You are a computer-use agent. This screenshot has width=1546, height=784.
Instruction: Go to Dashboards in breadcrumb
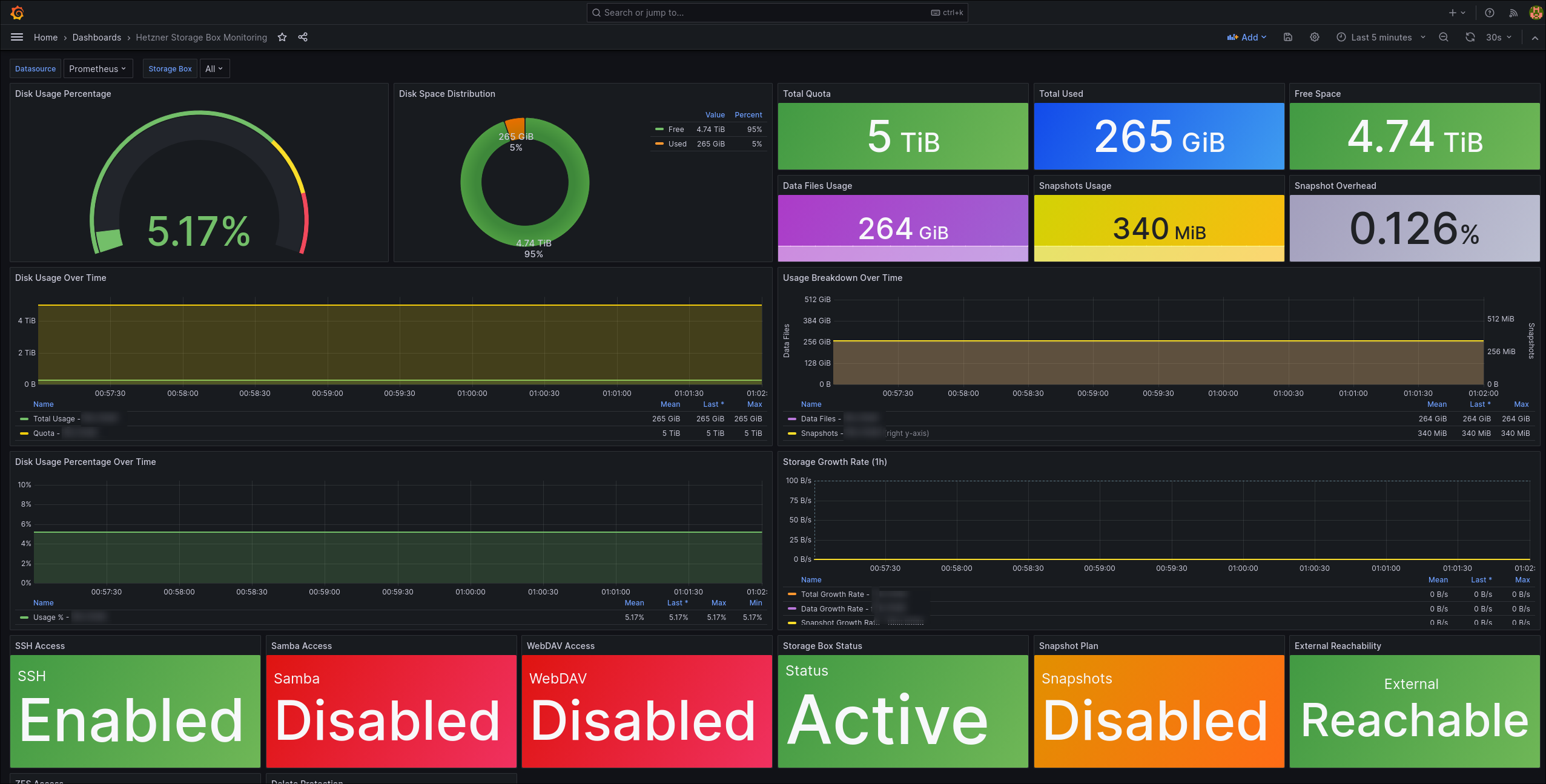(x=97, y=37)
